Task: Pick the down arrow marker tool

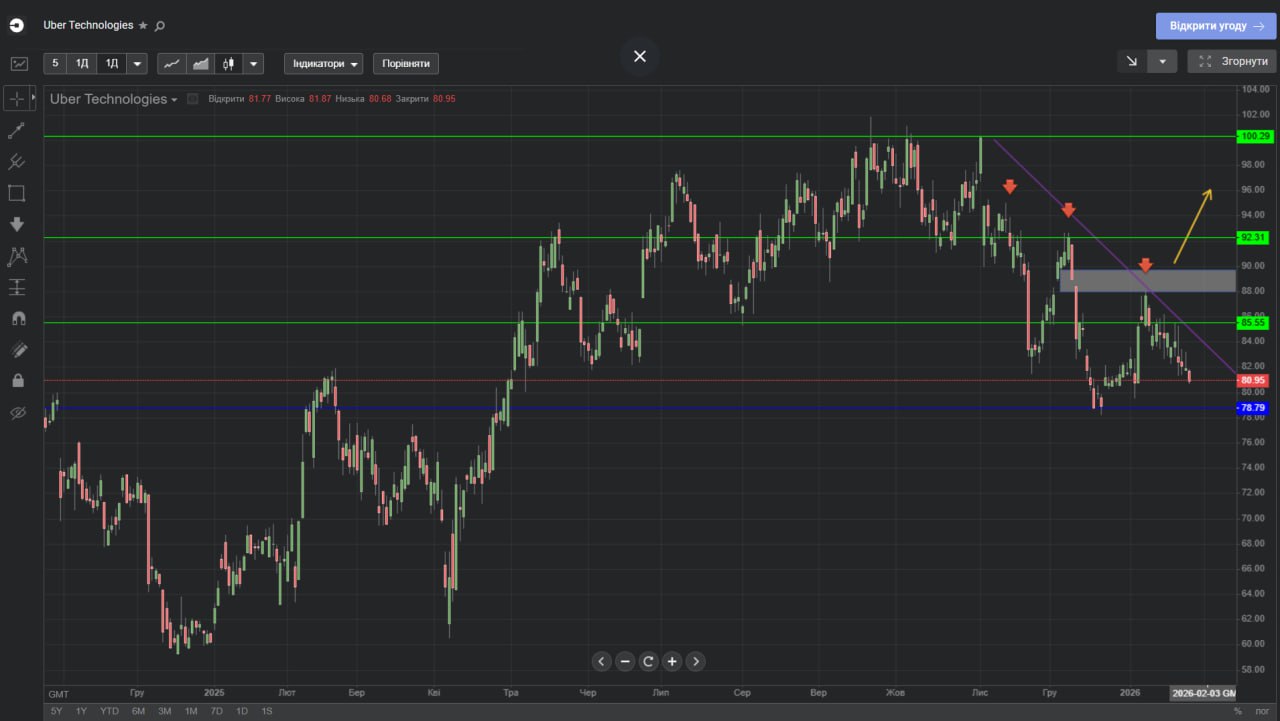Action: tap(17, 224)
